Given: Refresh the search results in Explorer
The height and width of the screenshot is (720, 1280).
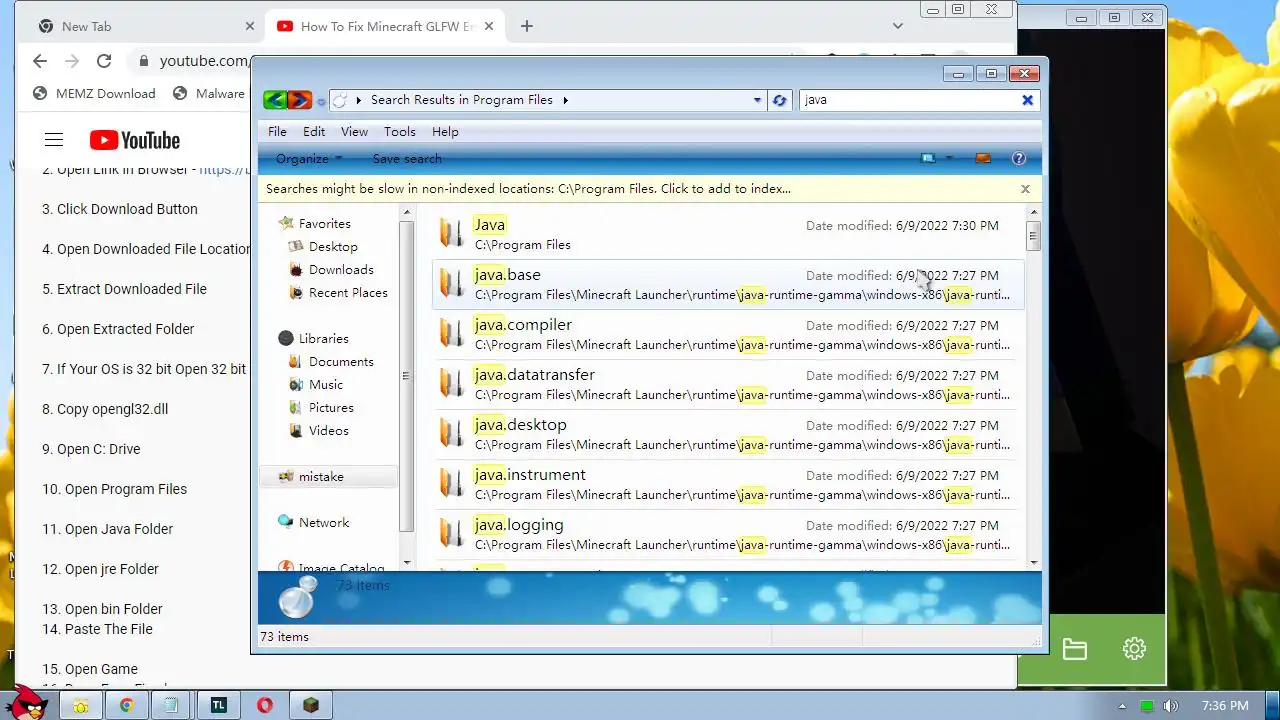Looking at the screenshot, I should (780, 100).
